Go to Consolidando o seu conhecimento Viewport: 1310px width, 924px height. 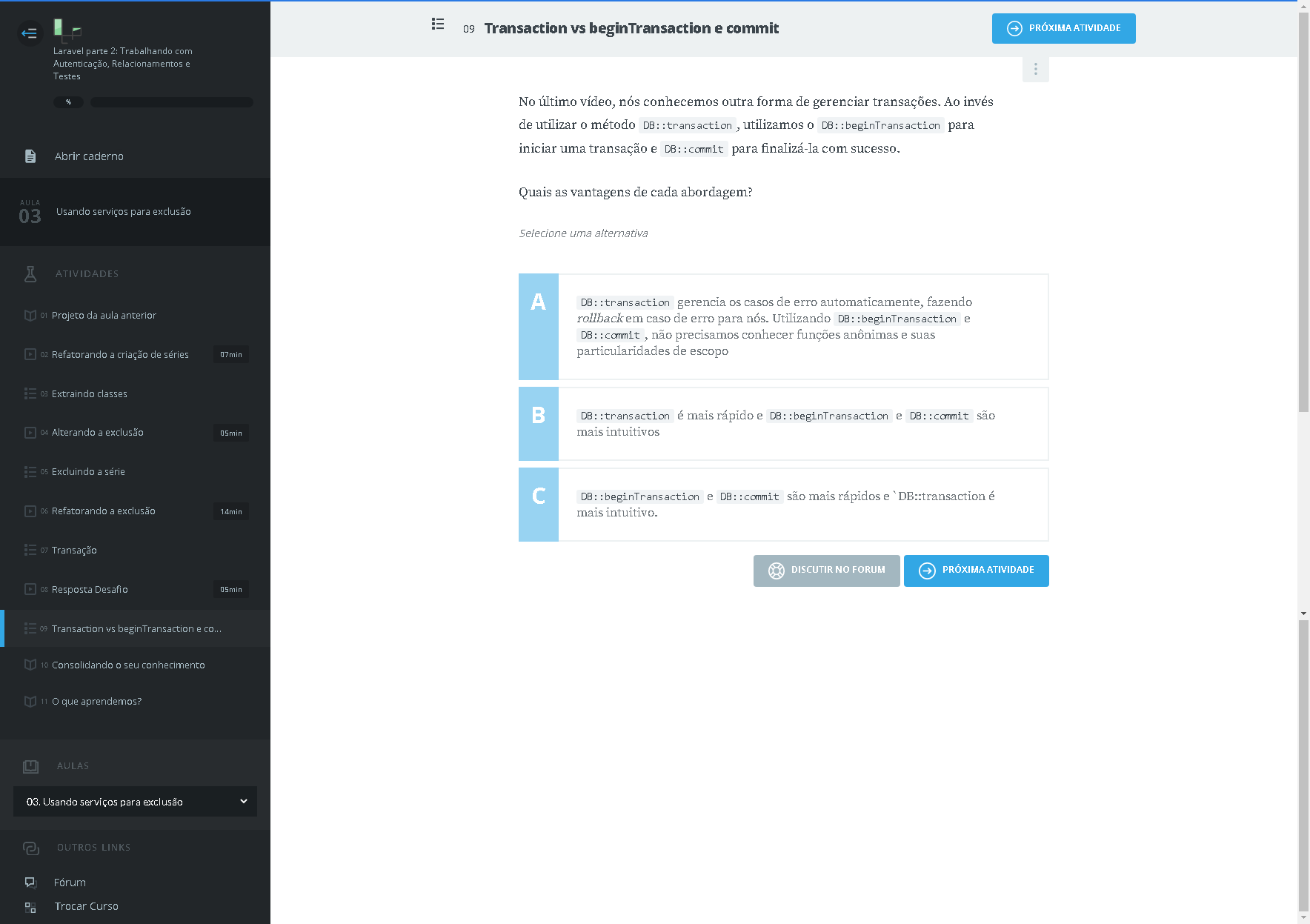pyautogui.click(x=128, y=665)
